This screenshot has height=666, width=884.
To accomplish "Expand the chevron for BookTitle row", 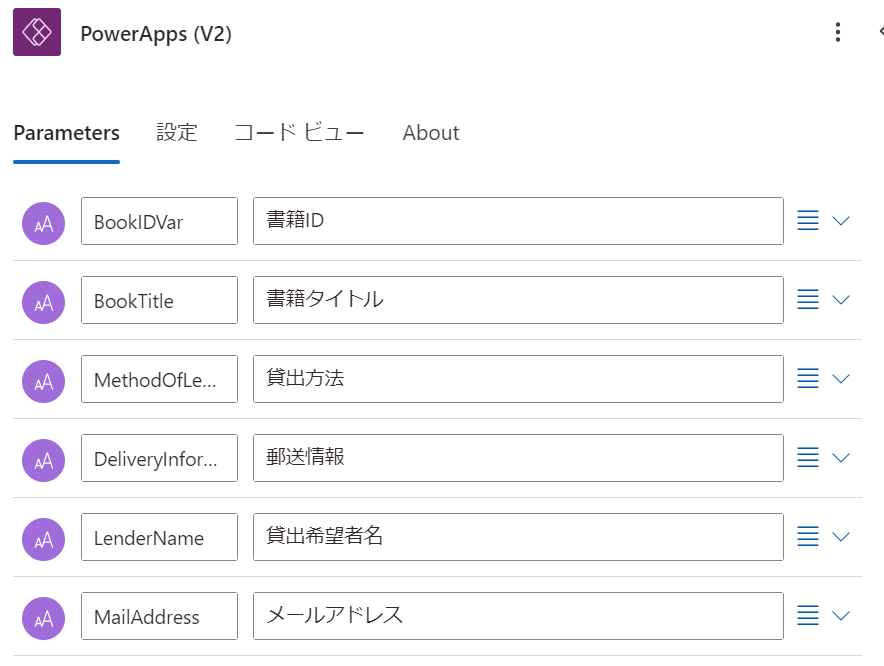I will coord(841,299).
